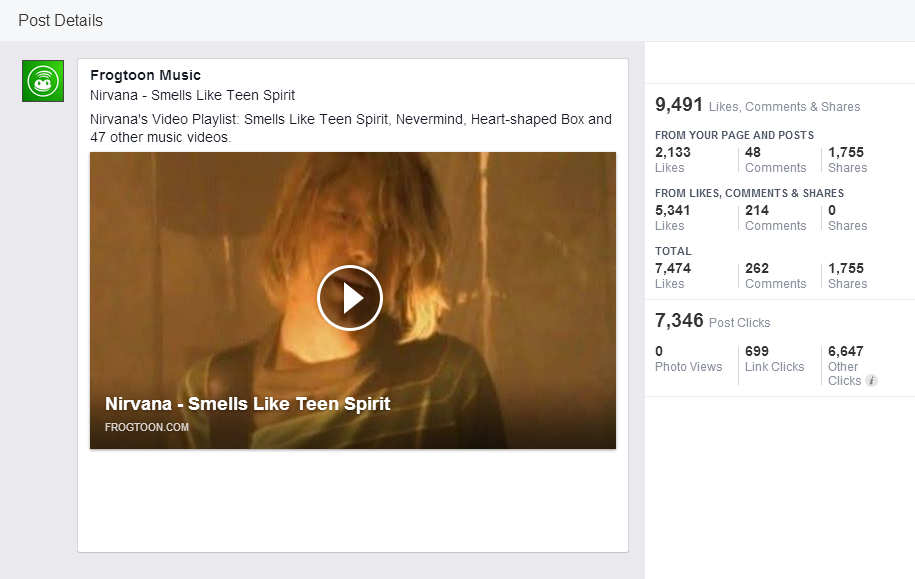Click the 7,474 total Likes stat
This screenshot has height=579, width=915.
[x=673, y=269]
